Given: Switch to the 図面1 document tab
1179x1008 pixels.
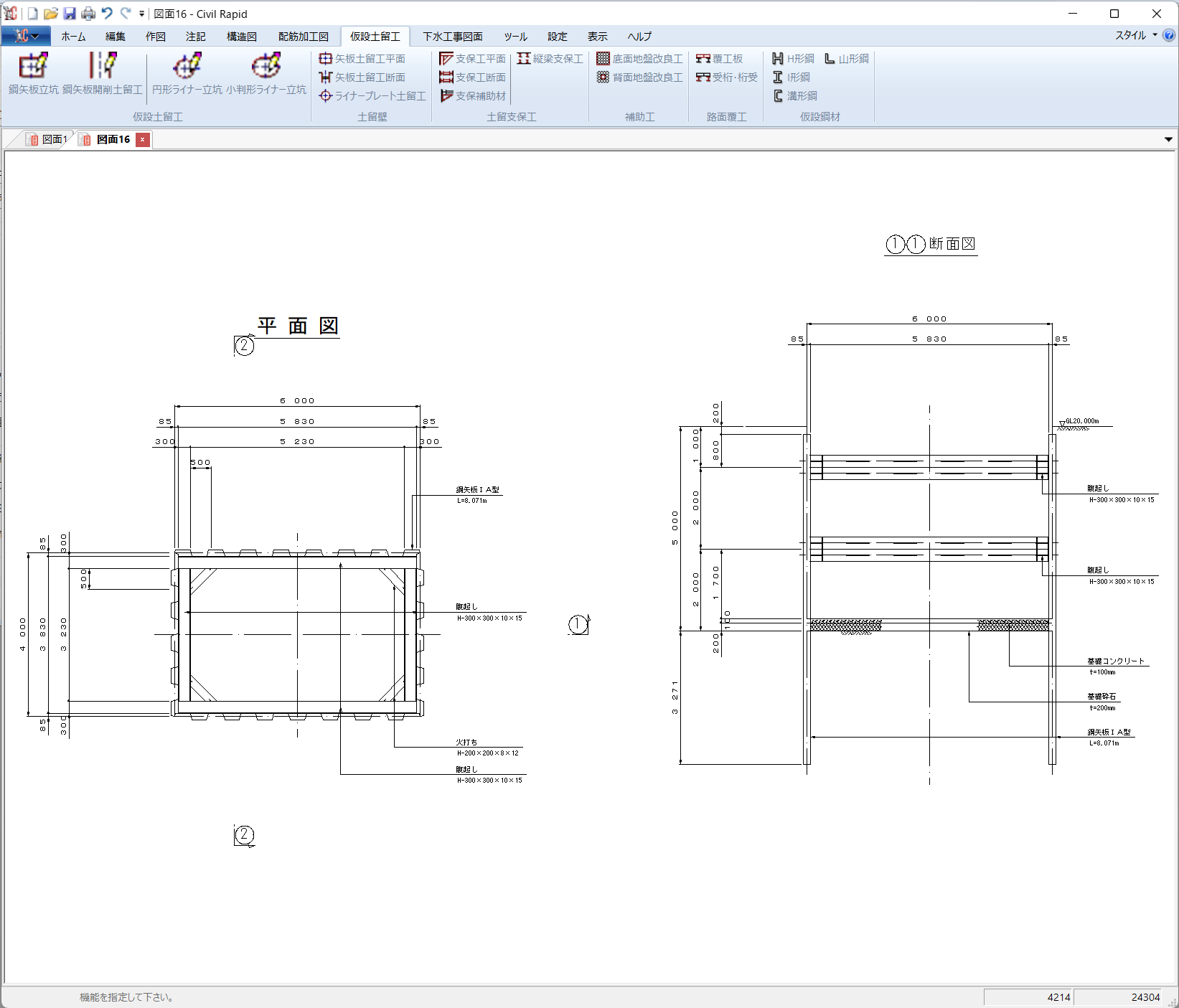Looking at the screenshot, I should (47, 139).
